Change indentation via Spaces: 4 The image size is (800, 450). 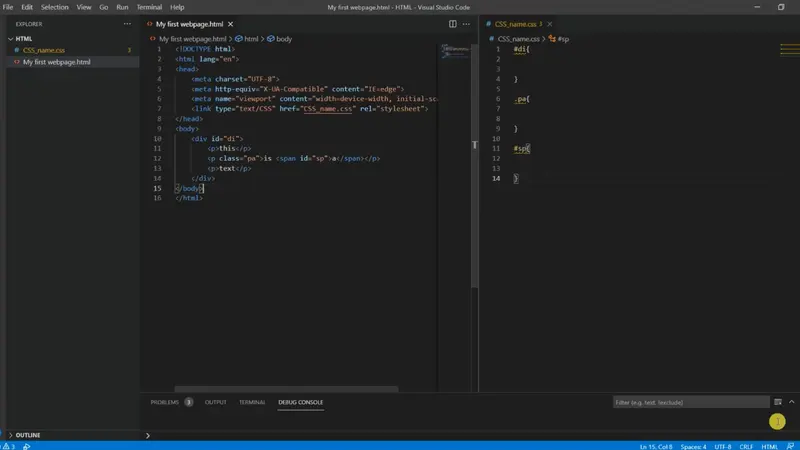tap(693, 446)
